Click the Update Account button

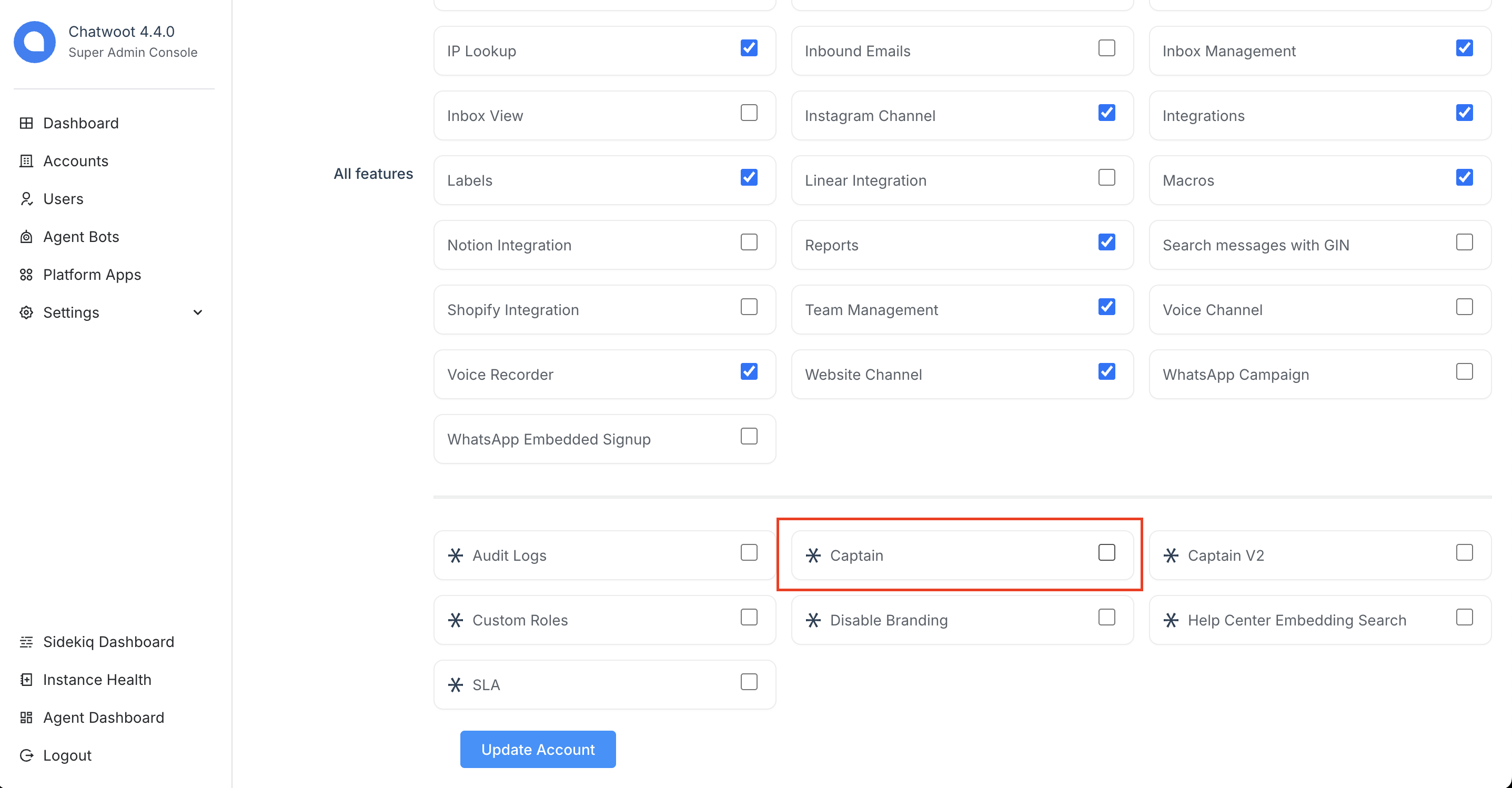click(x=538, y=749)
